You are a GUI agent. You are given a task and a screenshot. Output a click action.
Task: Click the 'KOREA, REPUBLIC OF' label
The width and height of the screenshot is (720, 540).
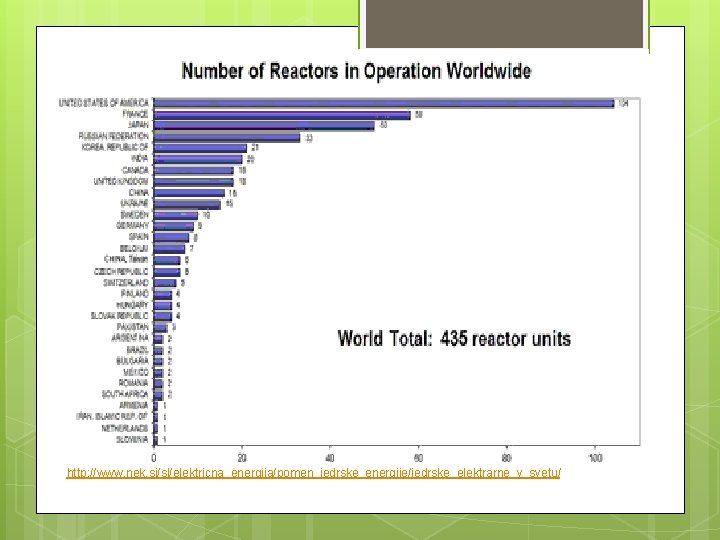pos(115,147)
